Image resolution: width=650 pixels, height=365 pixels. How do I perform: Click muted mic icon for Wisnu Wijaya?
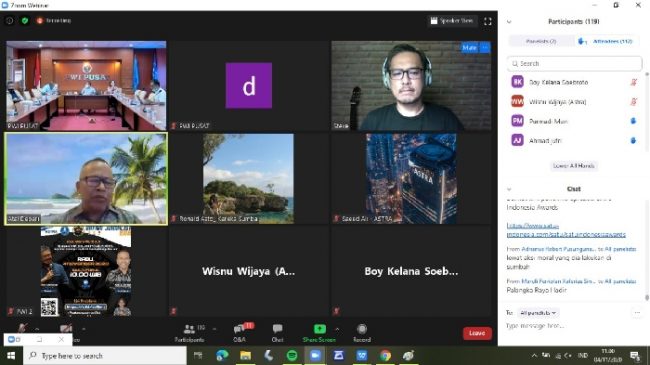633,102
